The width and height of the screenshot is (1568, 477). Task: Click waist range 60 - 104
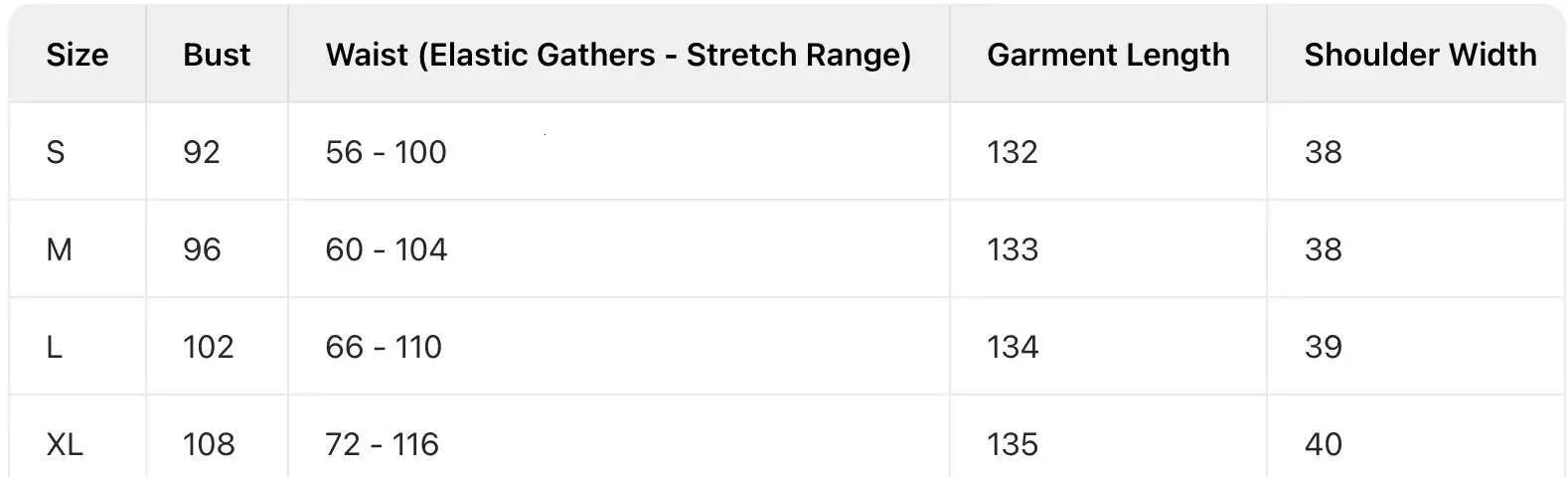pos(387,249)
